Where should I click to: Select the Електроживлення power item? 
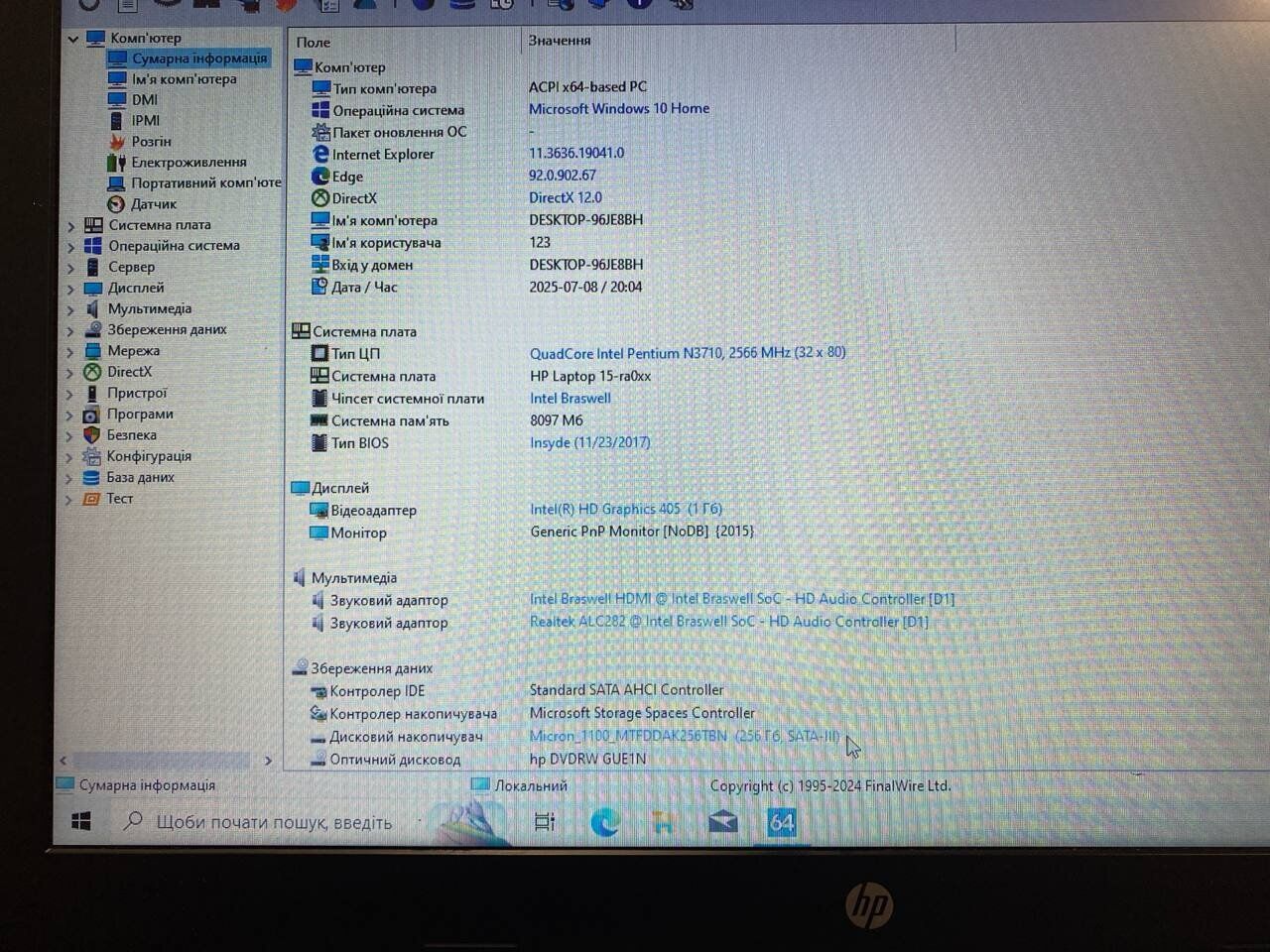click(x=189, y=162)
